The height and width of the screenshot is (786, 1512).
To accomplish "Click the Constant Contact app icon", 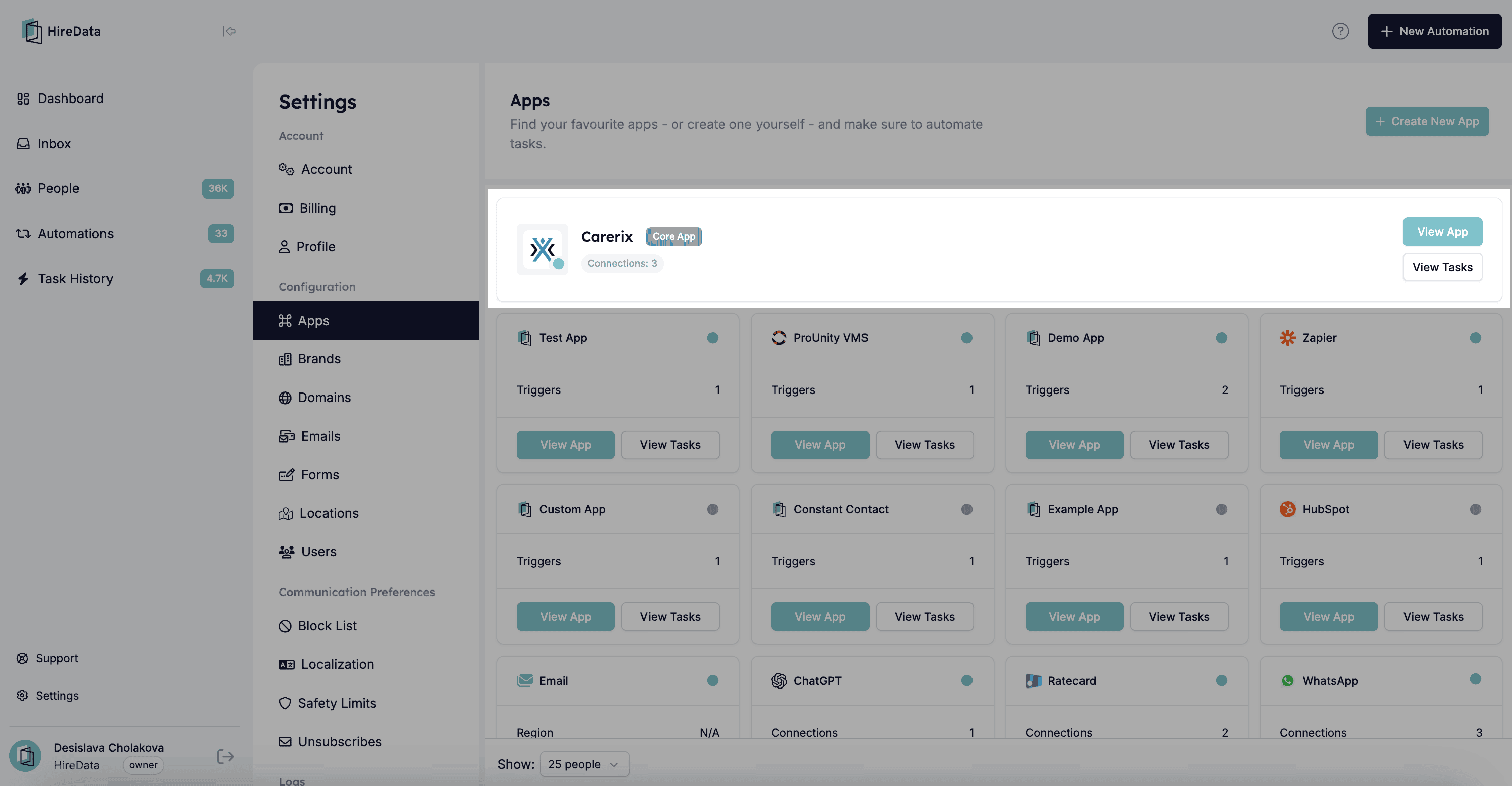I will pos(779,509).
